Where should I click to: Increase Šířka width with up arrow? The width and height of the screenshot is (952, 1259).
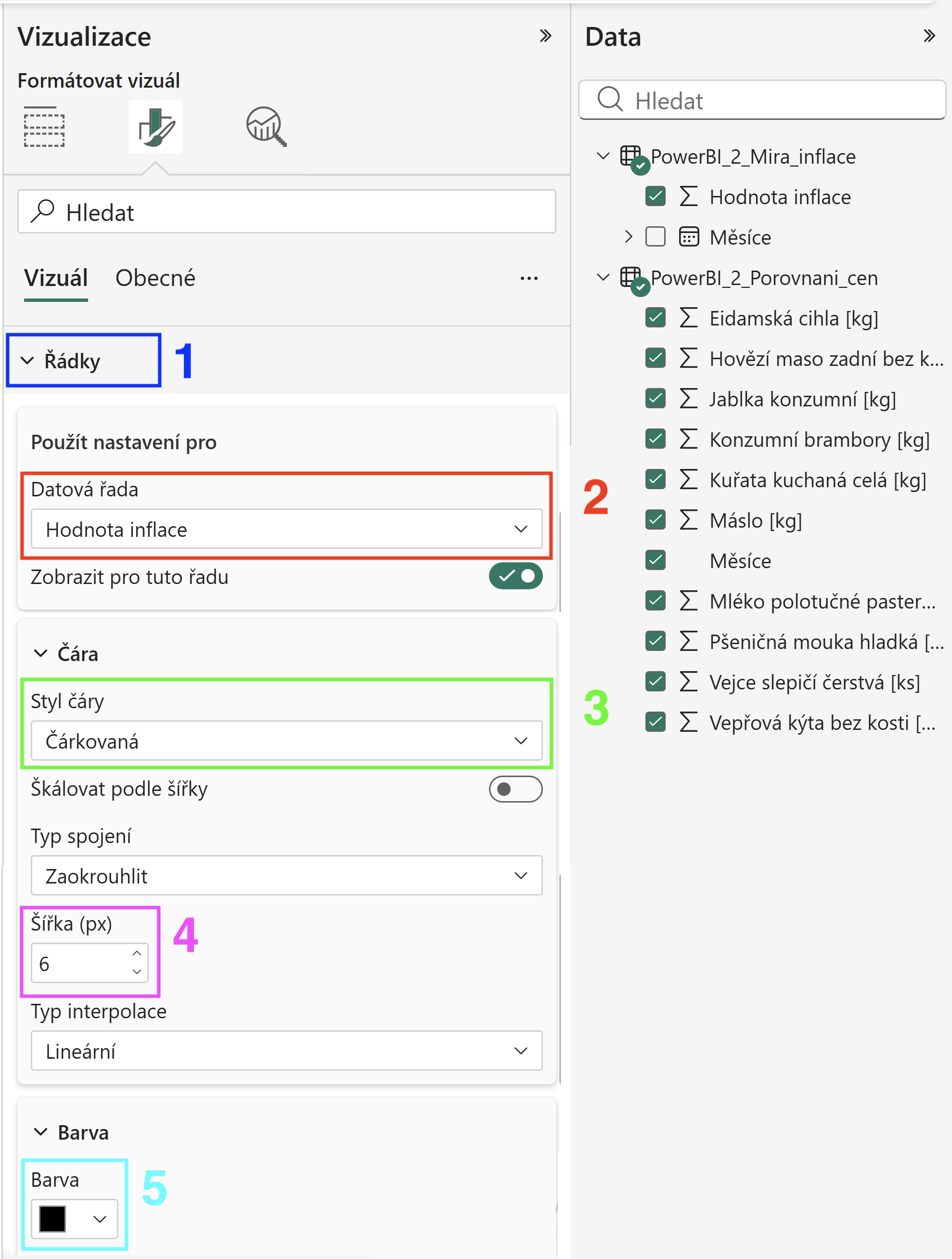pyautogui.click(x=137, y=953)
